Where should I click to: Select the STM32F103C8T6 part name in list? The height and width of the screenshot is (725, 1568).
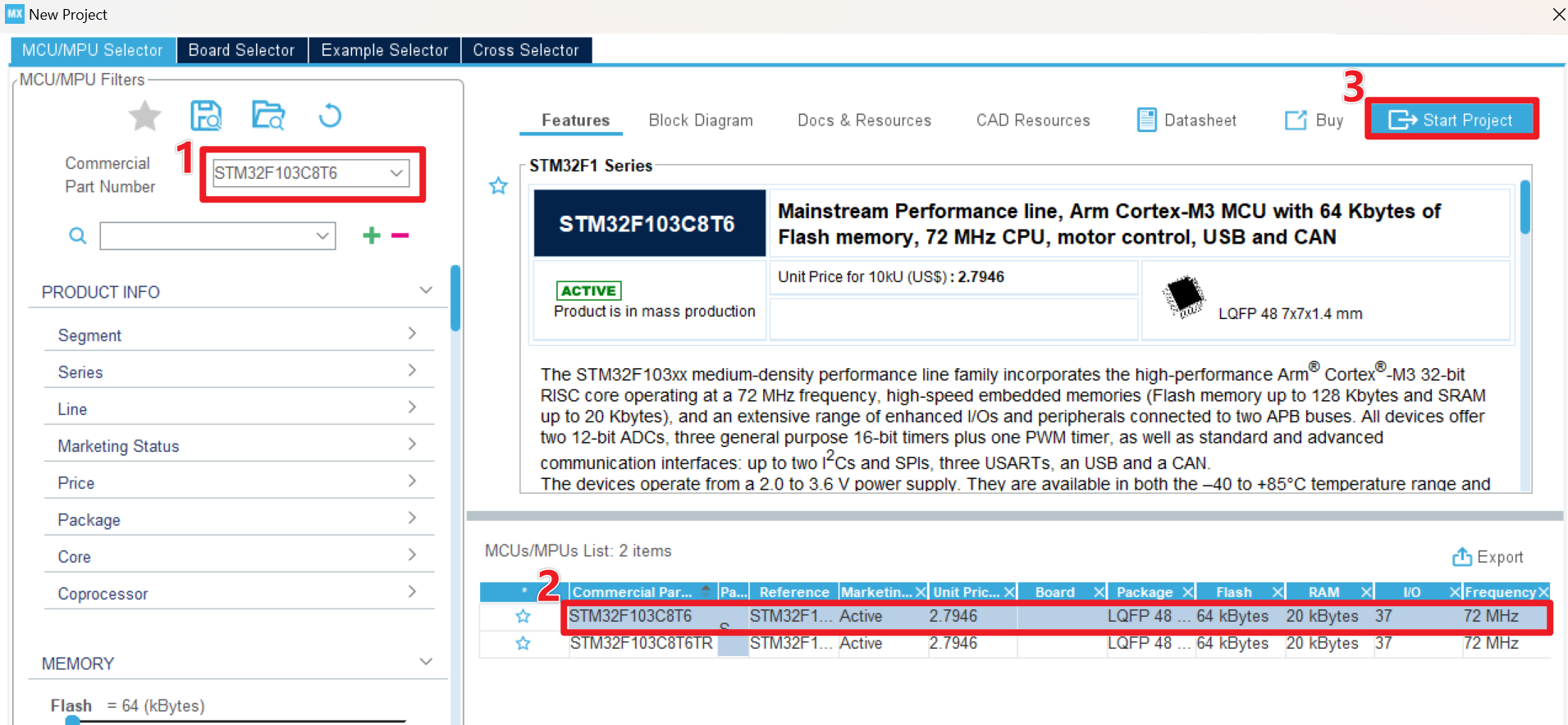(x=630, y=616)
